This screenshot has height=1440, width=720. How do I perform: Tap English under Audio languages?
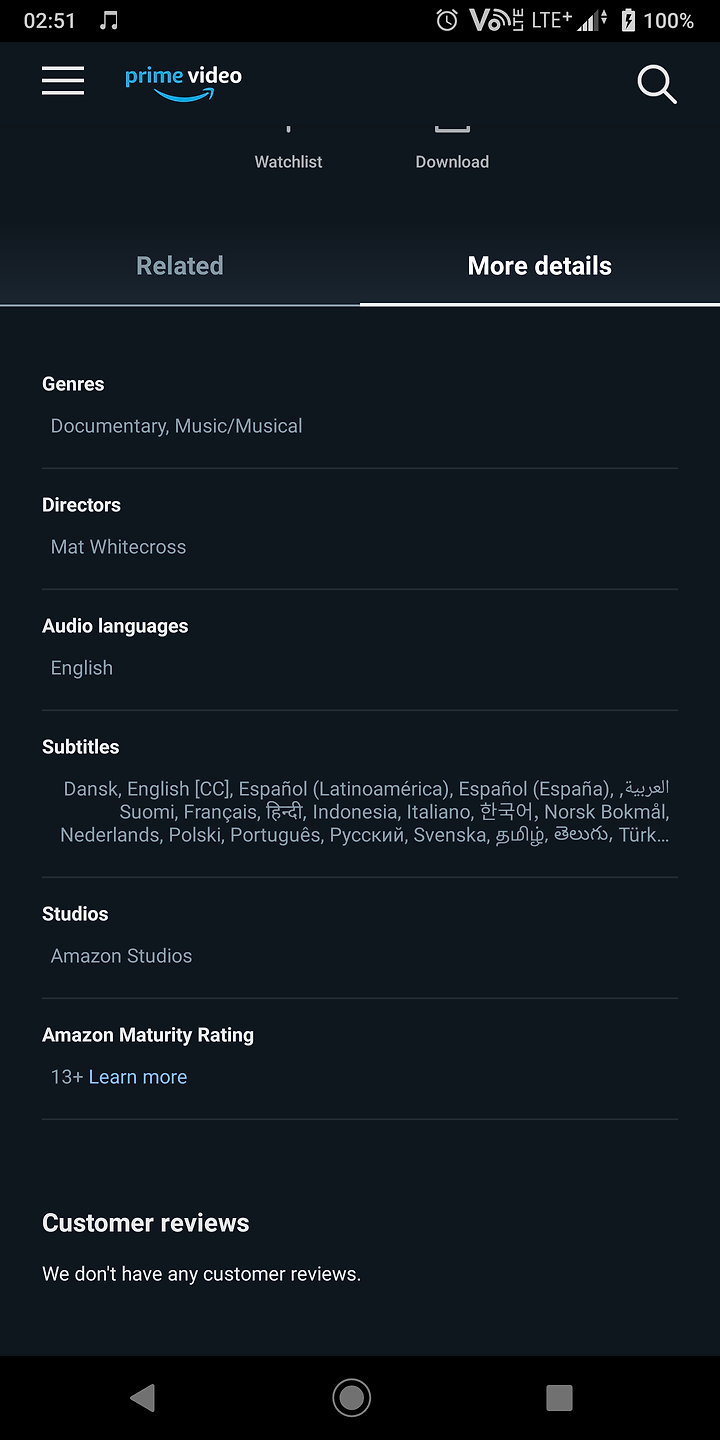coord(82,668)
